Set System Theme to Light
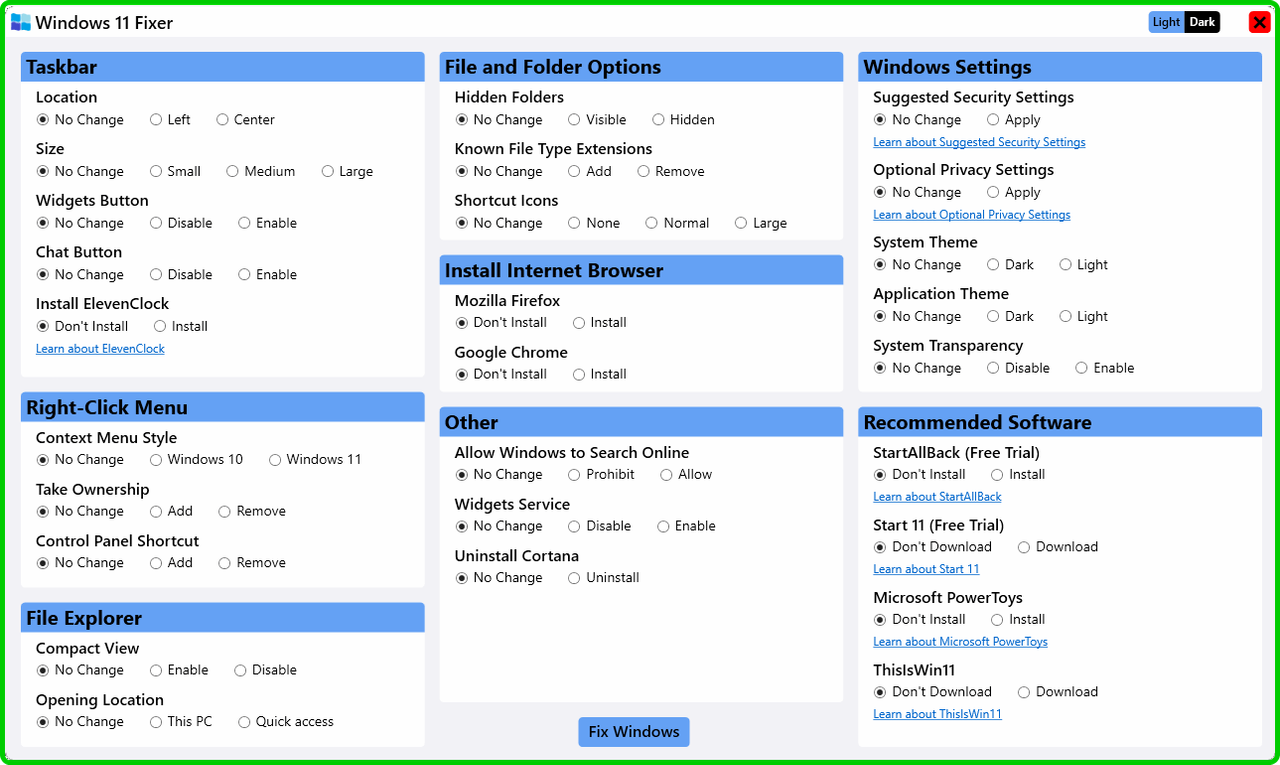 pos(1084,265)
